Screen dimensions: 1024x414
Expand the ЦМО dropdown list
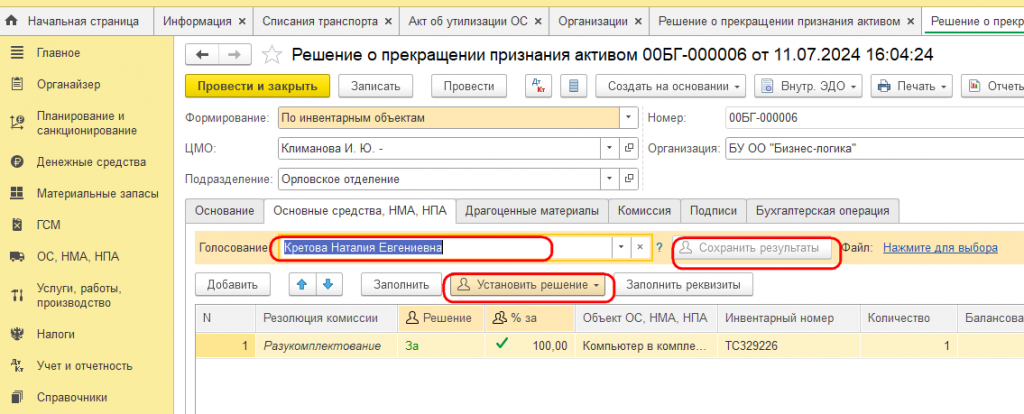click(610, 148)
